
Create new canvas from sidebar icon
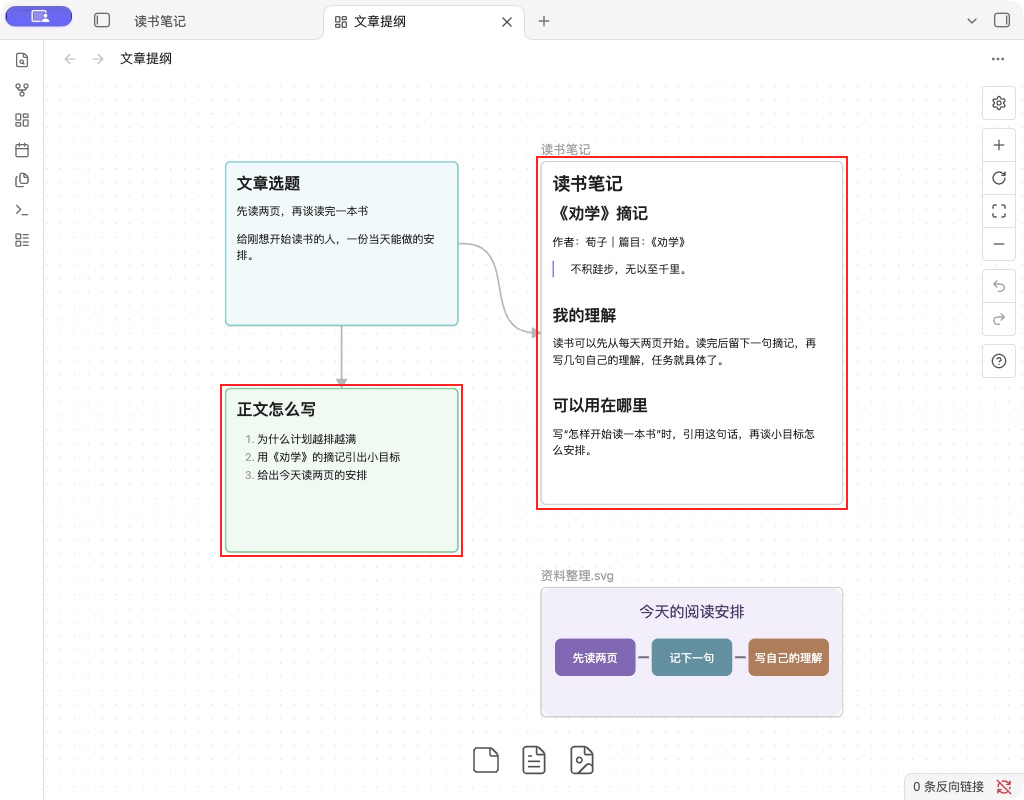(x=22, y=120)
